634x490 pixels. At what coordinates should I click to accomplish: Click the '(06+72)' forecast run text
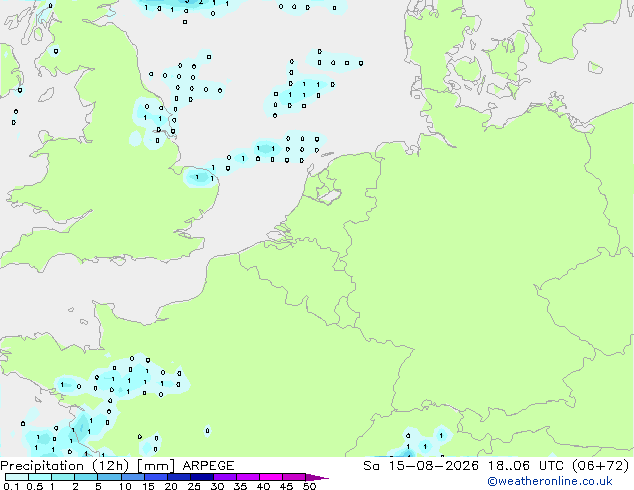pos(600,466)
